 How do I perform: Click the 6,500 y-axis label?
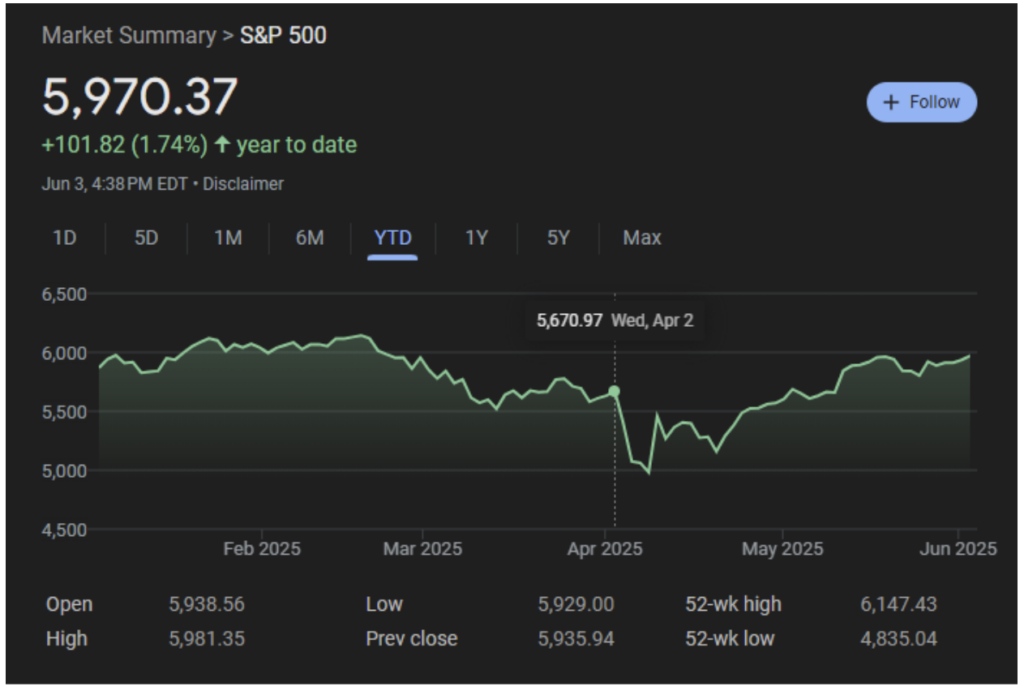tap(64, 295)
